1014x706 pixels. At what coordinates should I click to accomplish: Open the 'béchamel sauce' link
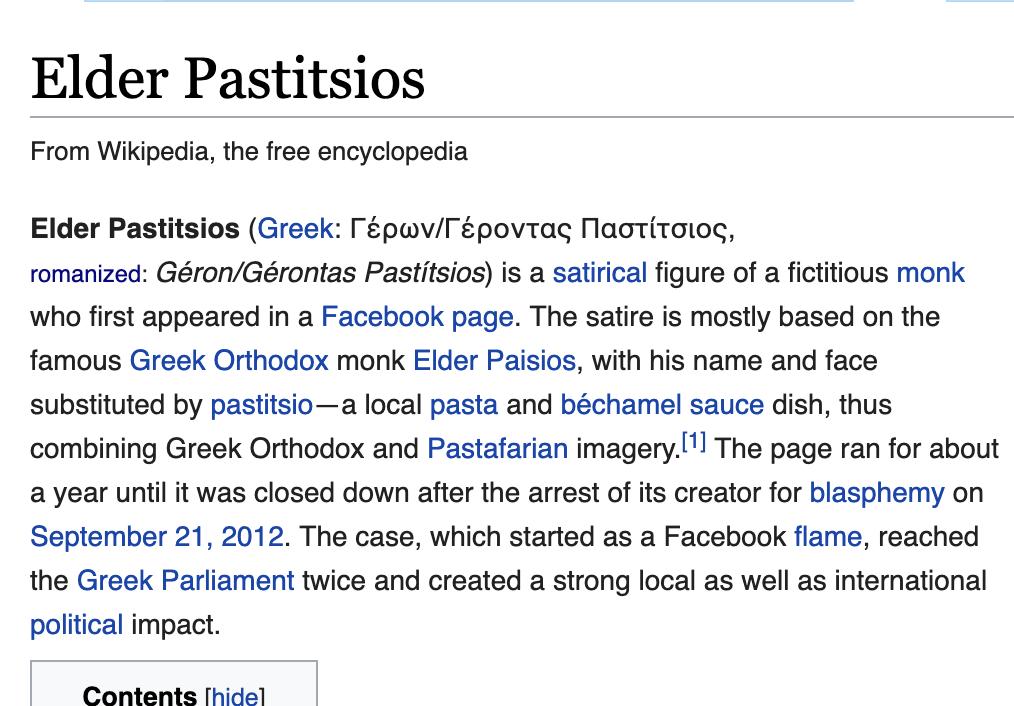pos(662,405)
